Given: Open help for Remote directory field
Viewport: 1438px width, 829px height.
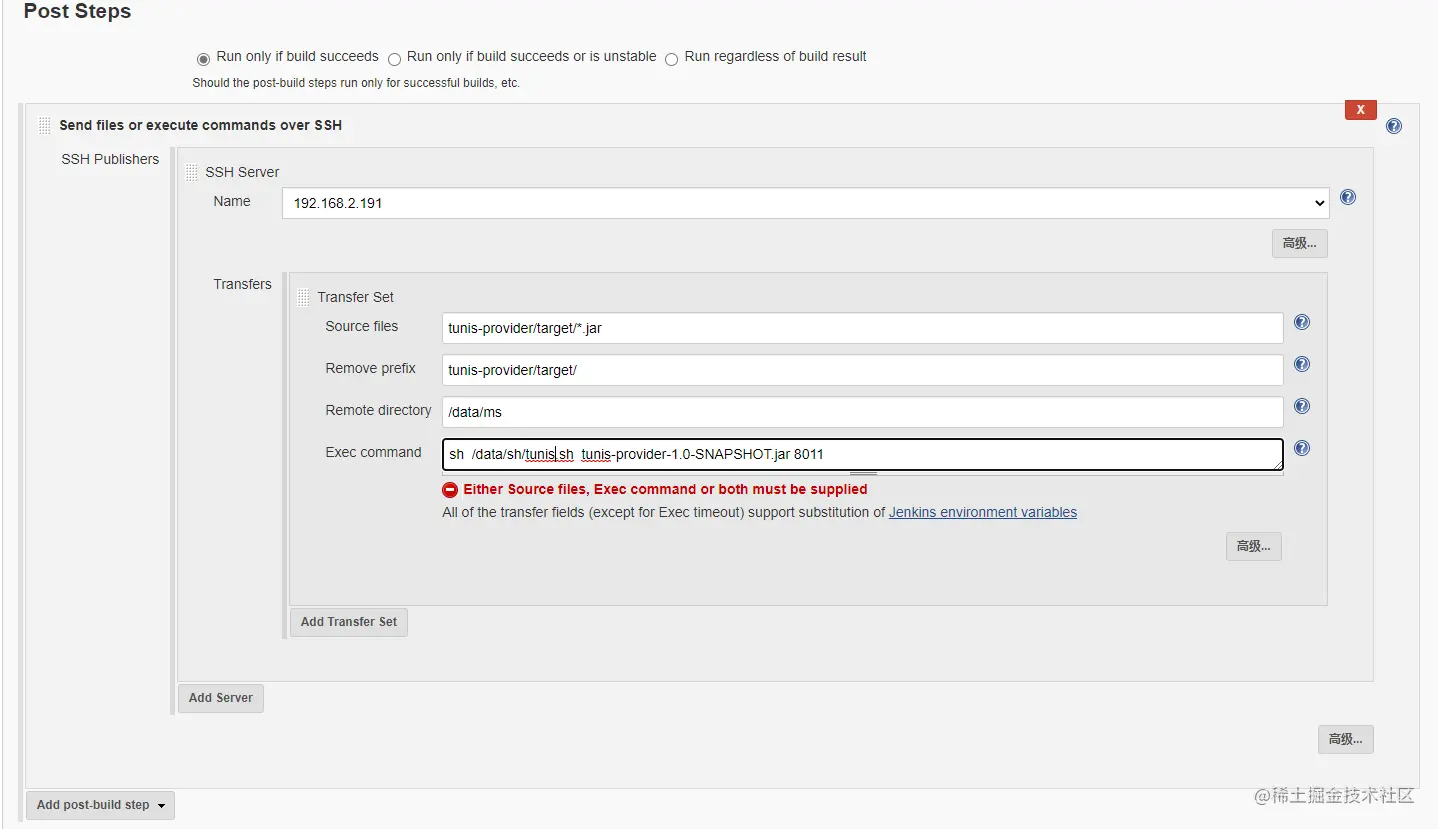Looking at the screenshot, I should point(1302,406).
